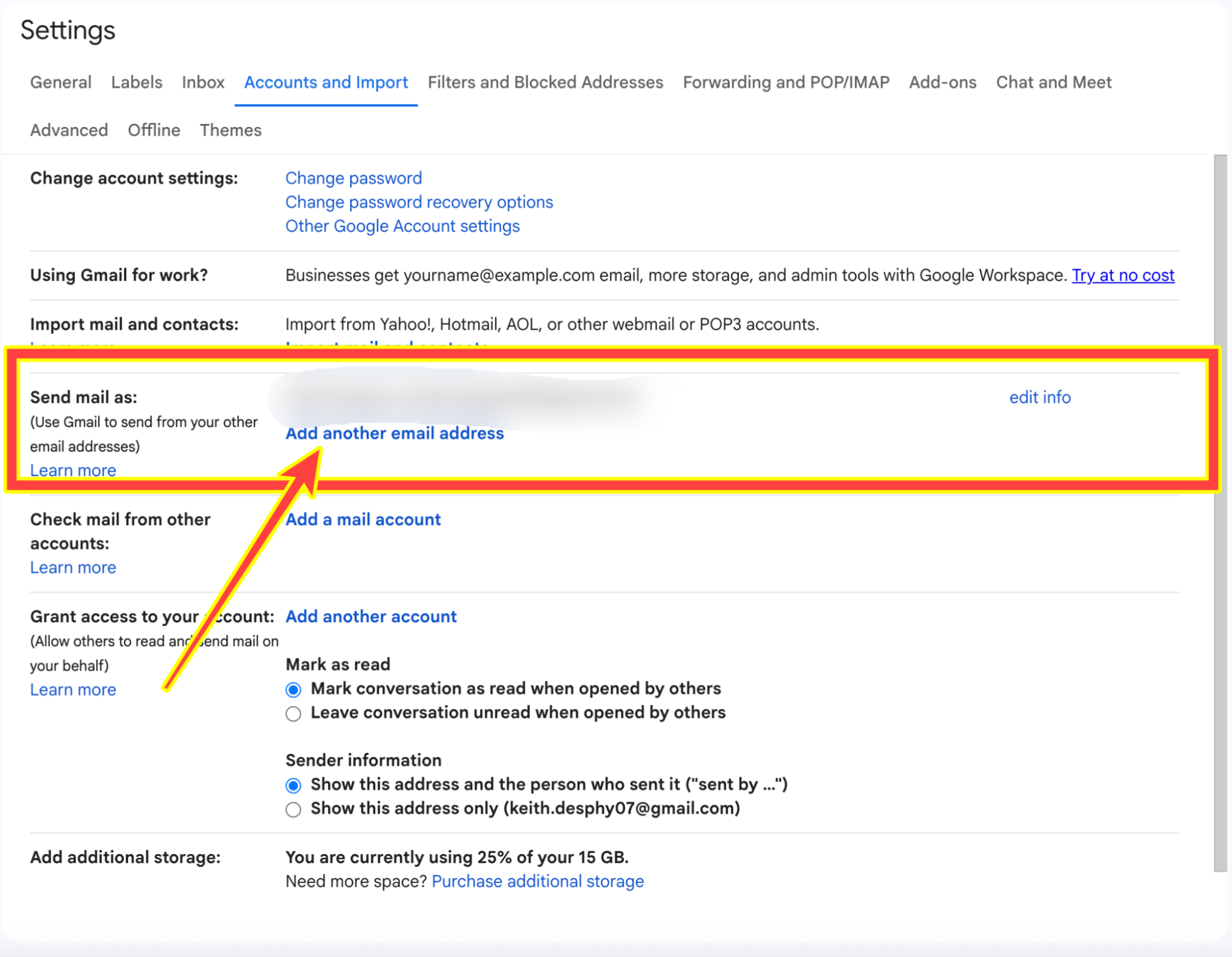Open the Labels tab
1232x957 pixels.
click(136, 82)
